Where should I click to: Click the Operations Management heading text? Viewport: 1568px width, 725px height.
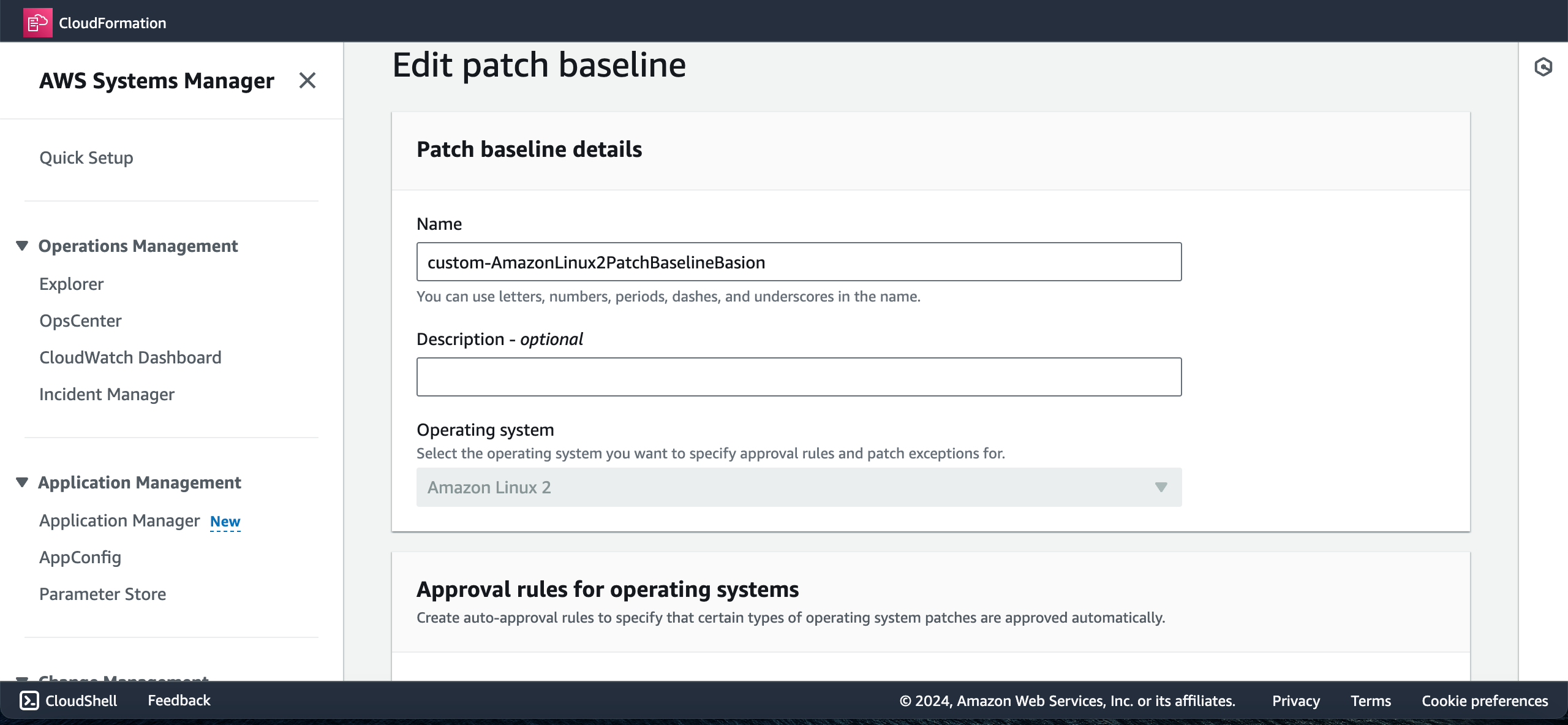pos(138,246)
